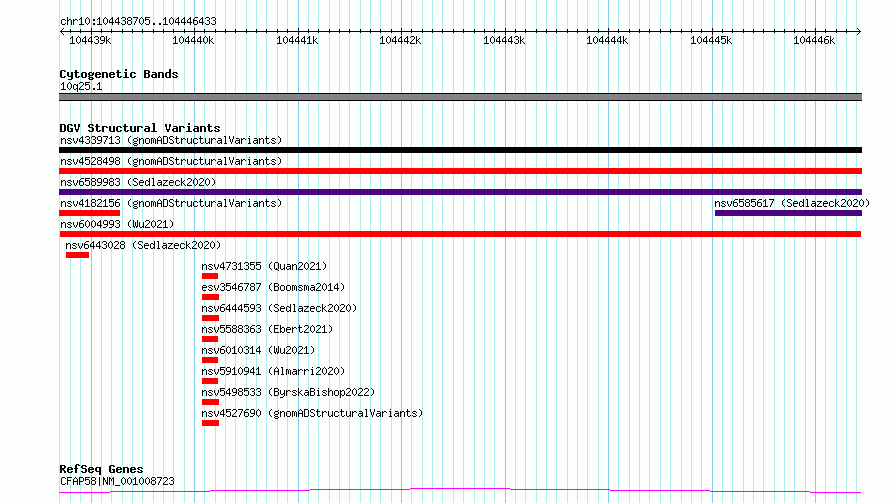Select the black nsv4339713 variant bar

point(460,150)
